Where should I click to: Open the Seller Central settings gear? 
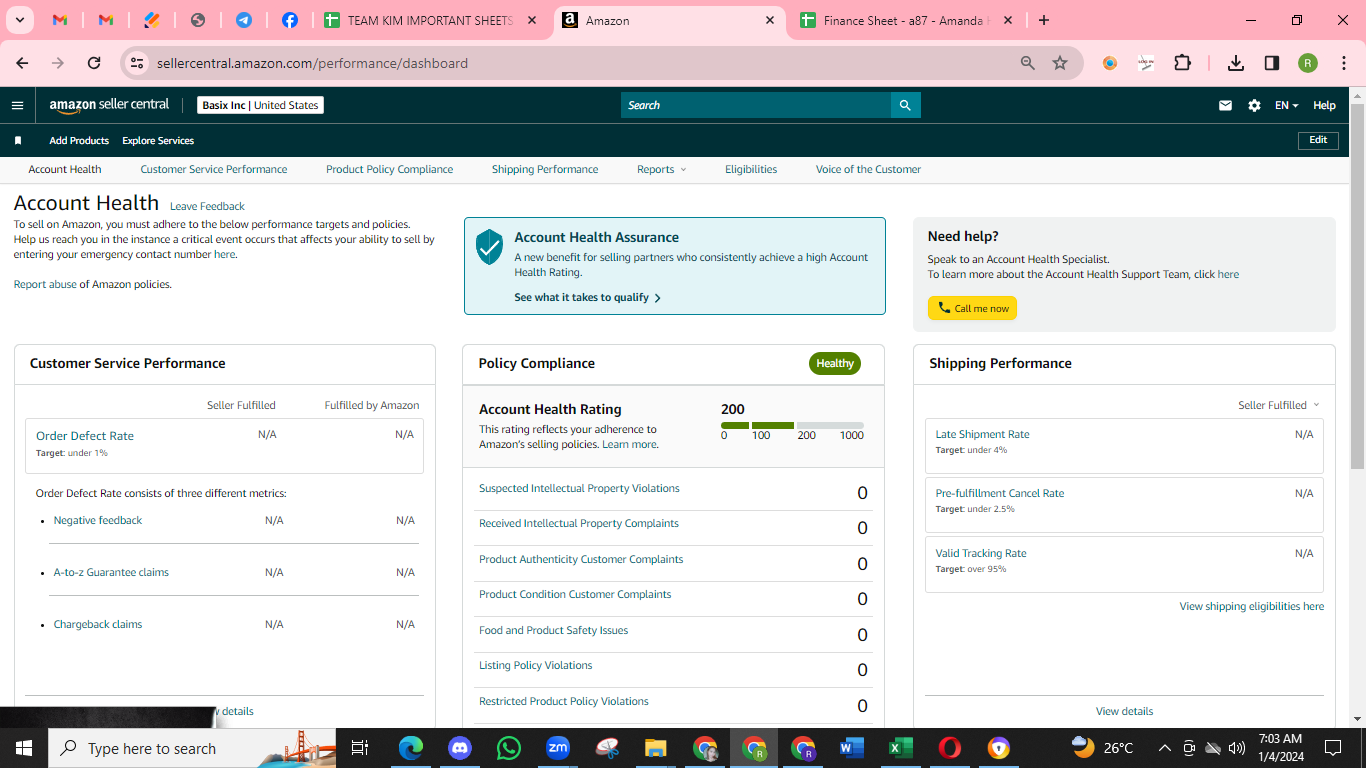pos(1254,105)
